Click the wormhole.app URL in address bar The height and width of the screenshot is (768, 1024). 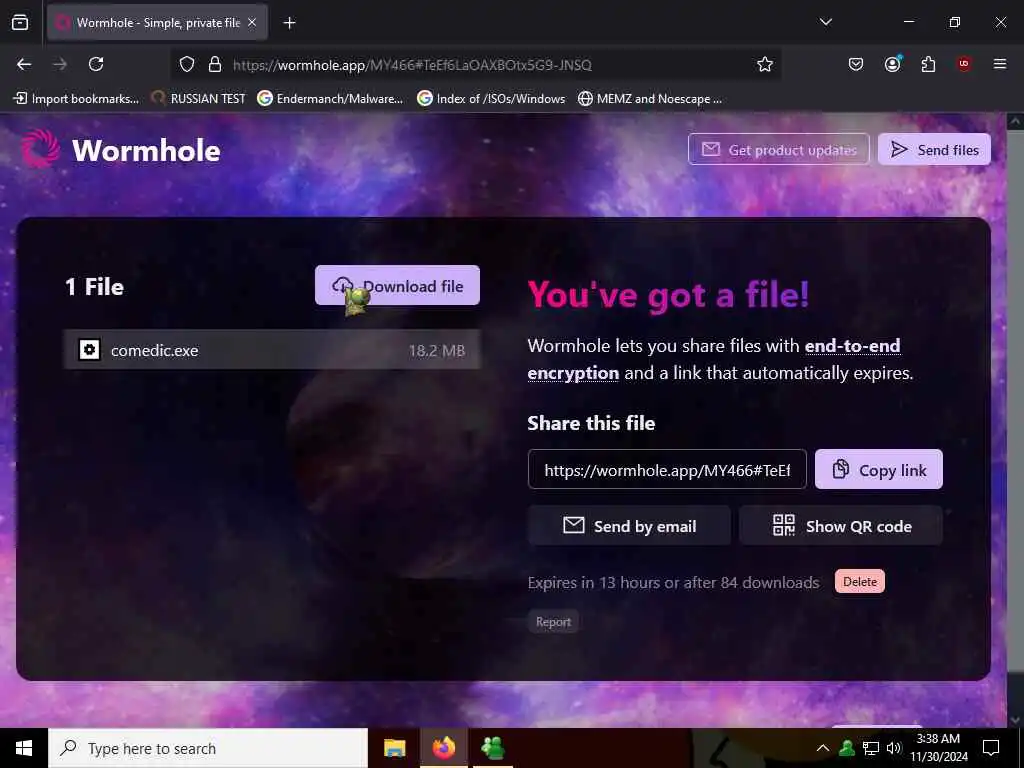pyautogui.click(x=412, y=65)
